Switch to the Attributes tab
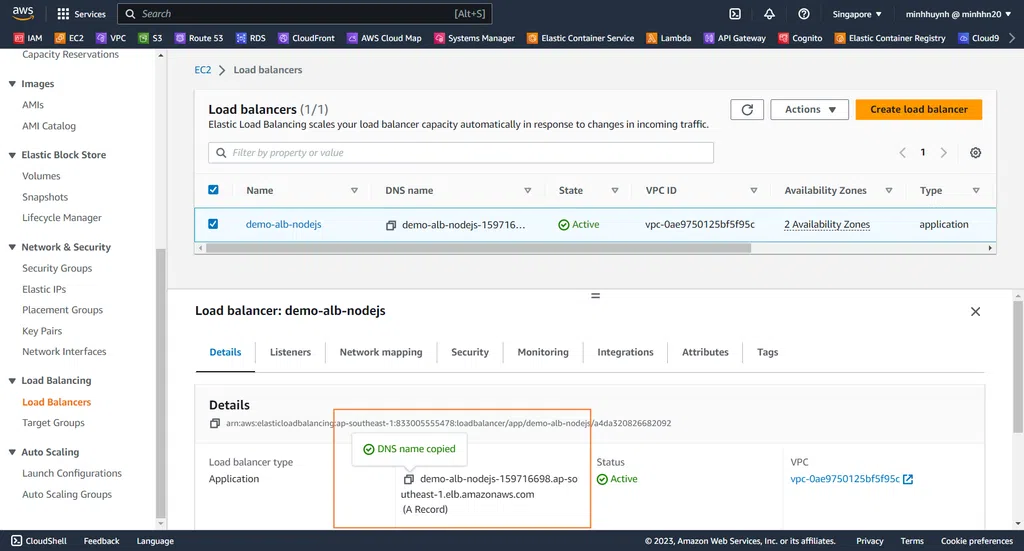Image resolution: width=1024 pixels, height=551 pixels. (705, 352)
